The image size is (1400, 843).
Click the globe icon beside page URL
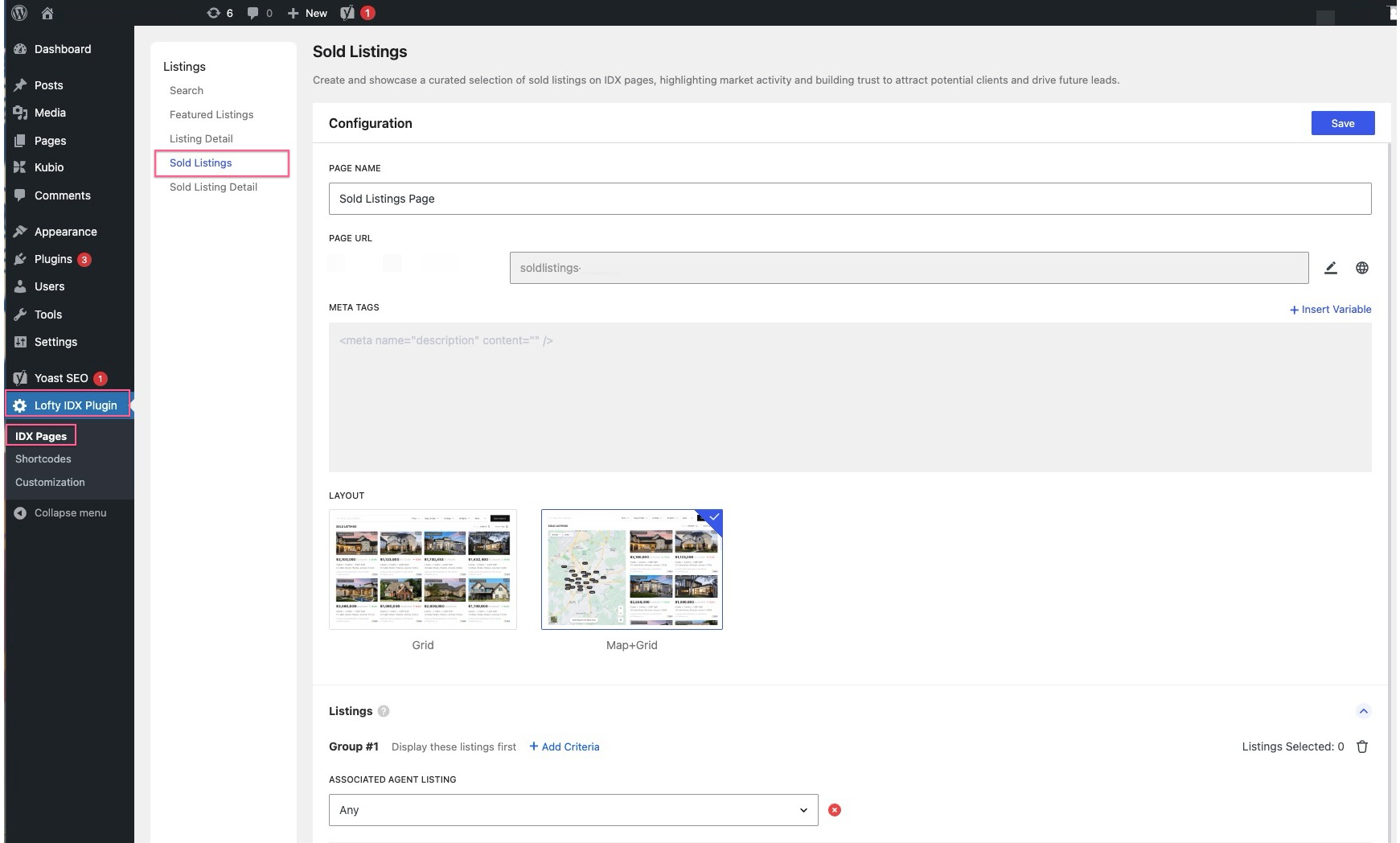point(1362,268)
